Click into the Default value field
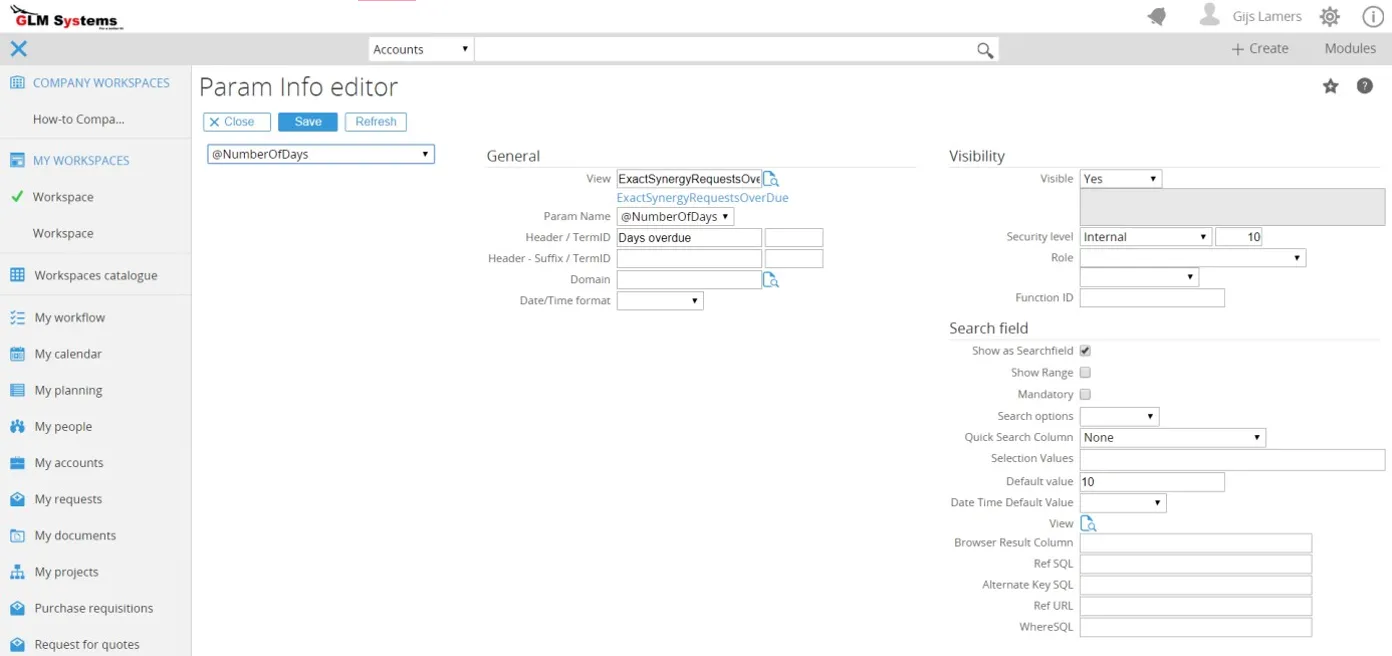The image size is (1392, 656). [1152, 482]
